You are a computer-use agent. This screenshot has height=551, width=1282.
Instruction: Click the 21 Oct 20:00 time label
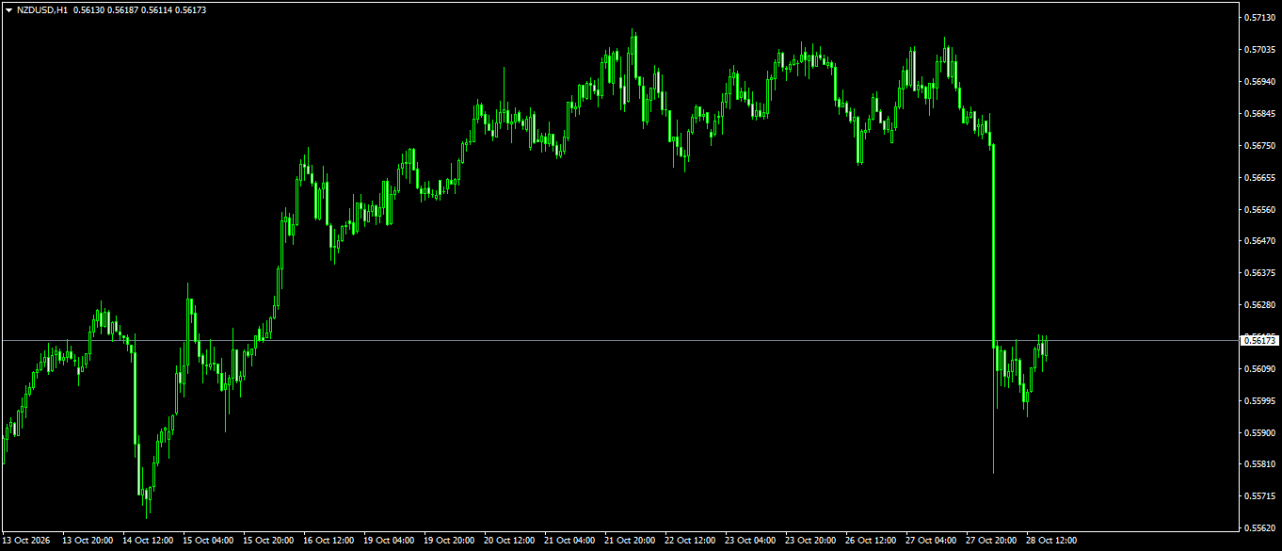coord(630,541)
